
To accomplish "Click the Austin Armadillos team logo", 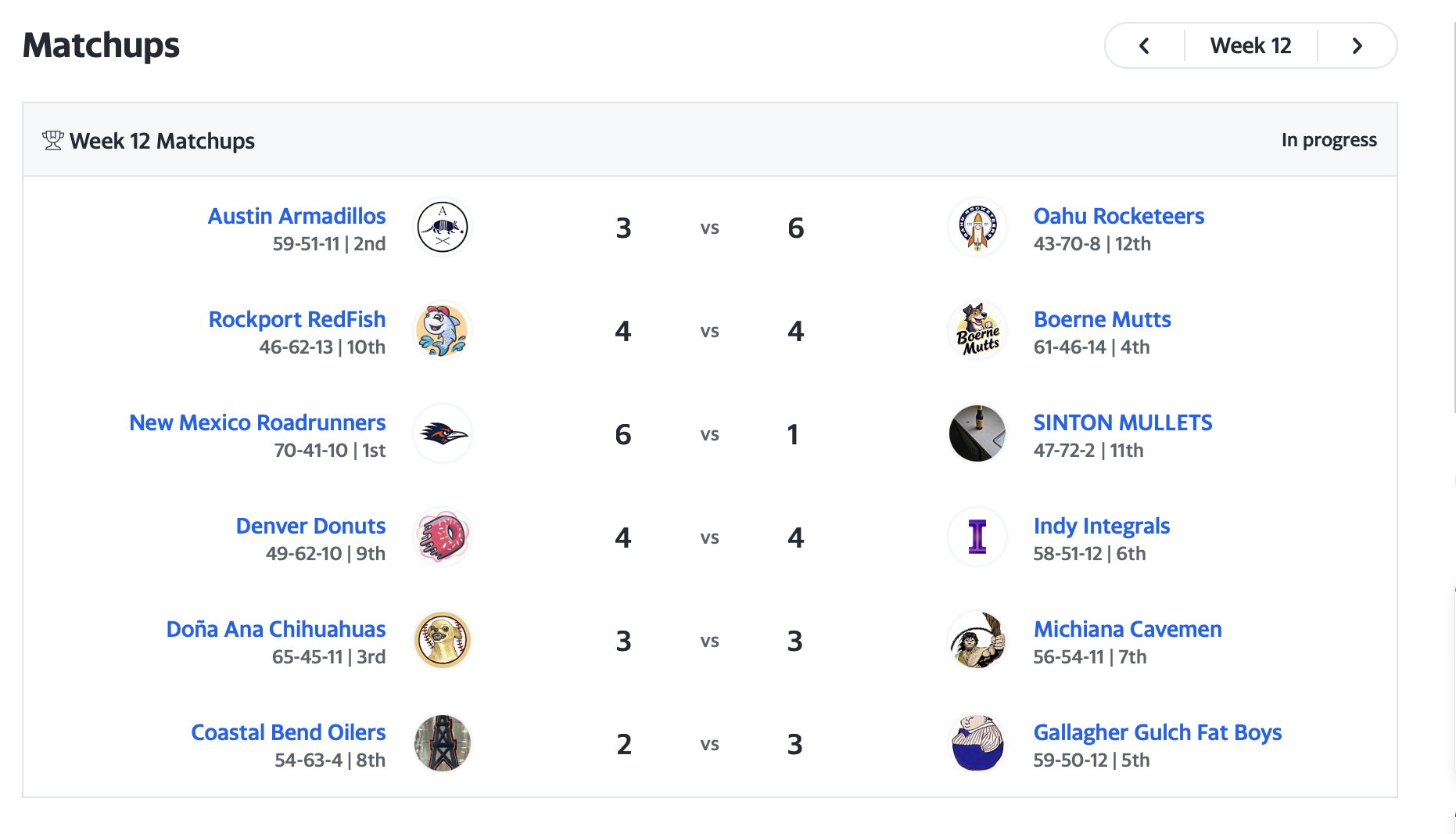I will [443, 228].
